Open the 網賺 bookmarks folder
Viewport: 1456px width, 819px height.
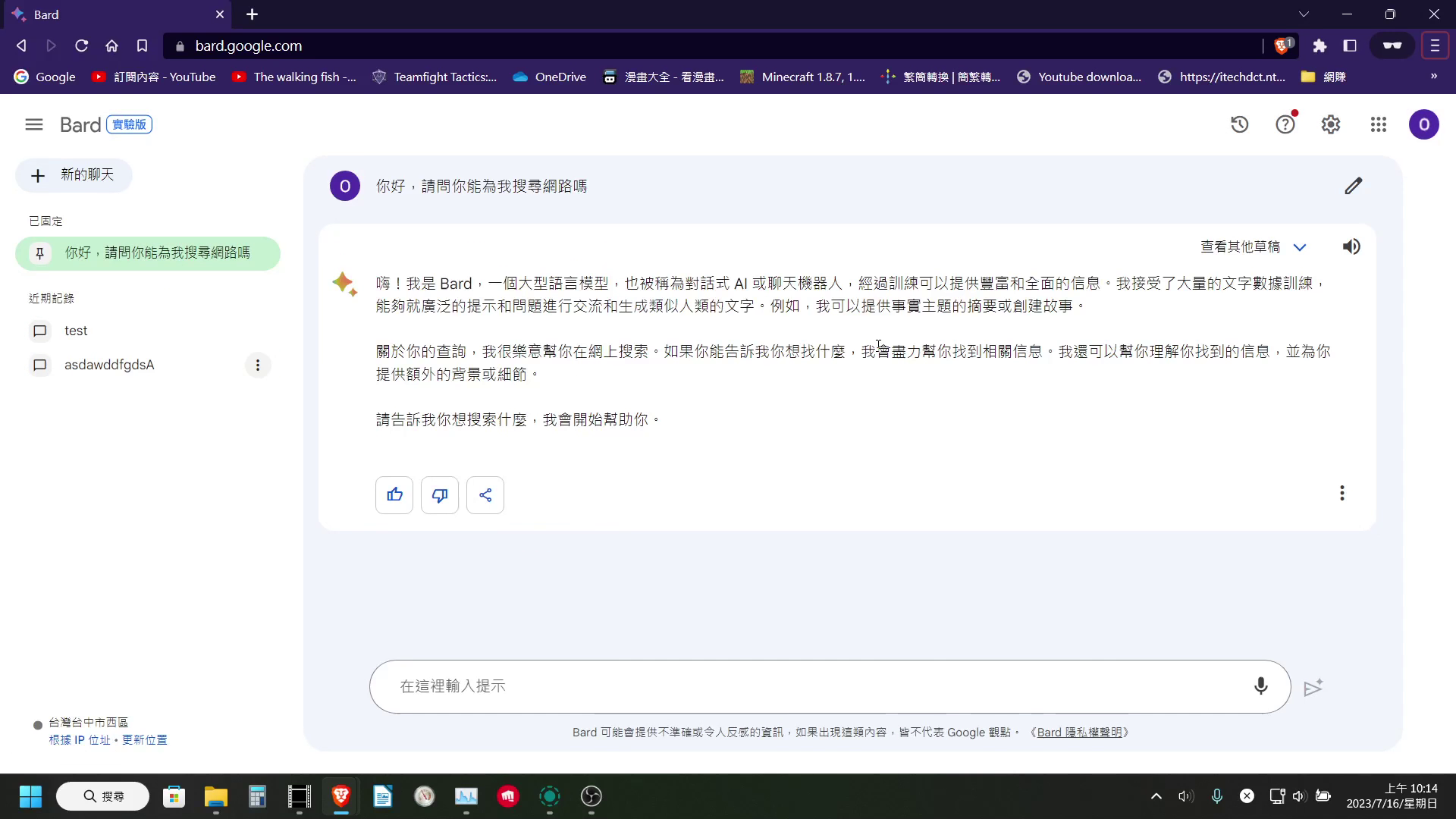pos(1323,77)
